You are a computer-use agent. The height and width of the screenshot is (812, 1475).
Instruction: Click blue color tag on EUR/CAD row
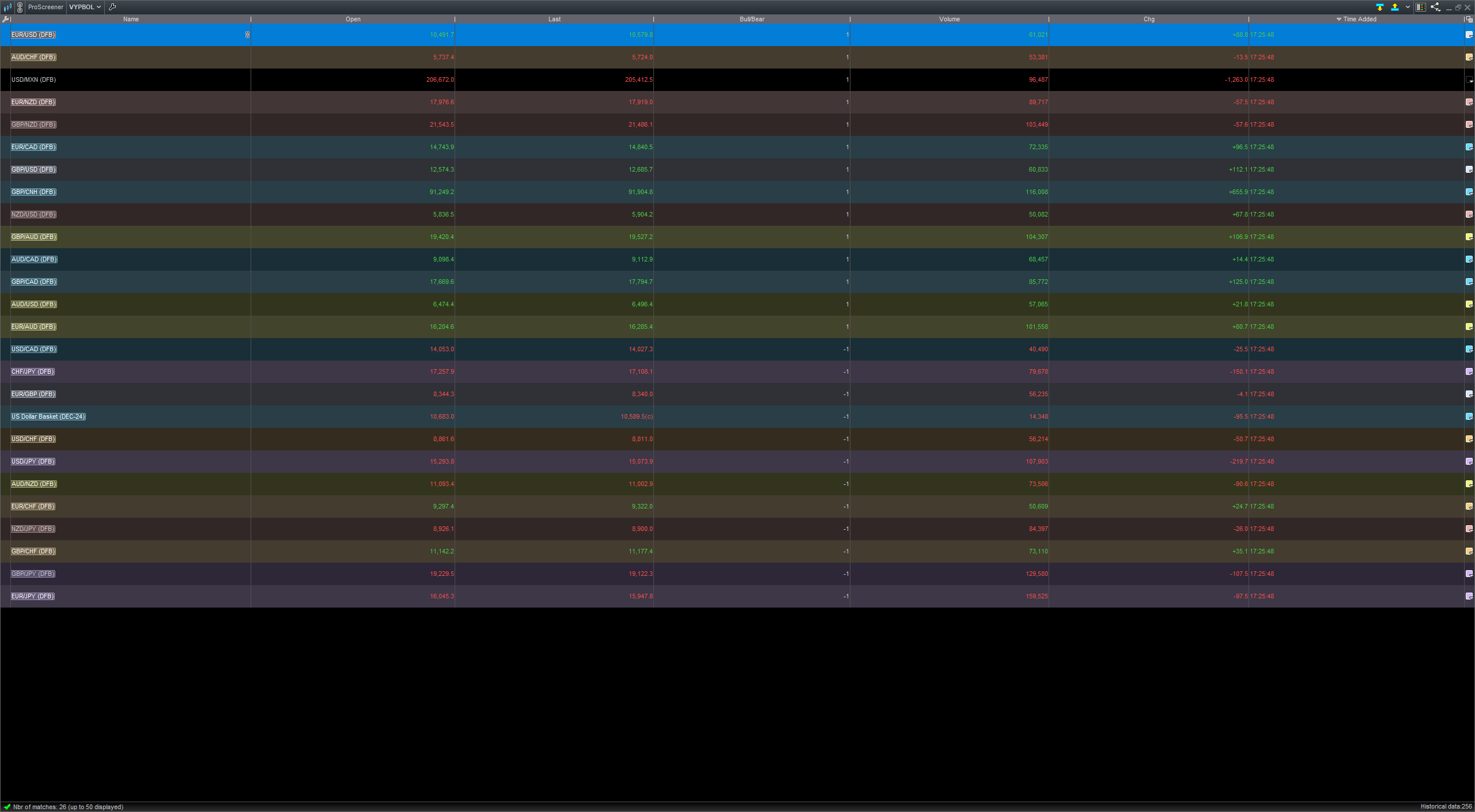(x=1469, y=147)
